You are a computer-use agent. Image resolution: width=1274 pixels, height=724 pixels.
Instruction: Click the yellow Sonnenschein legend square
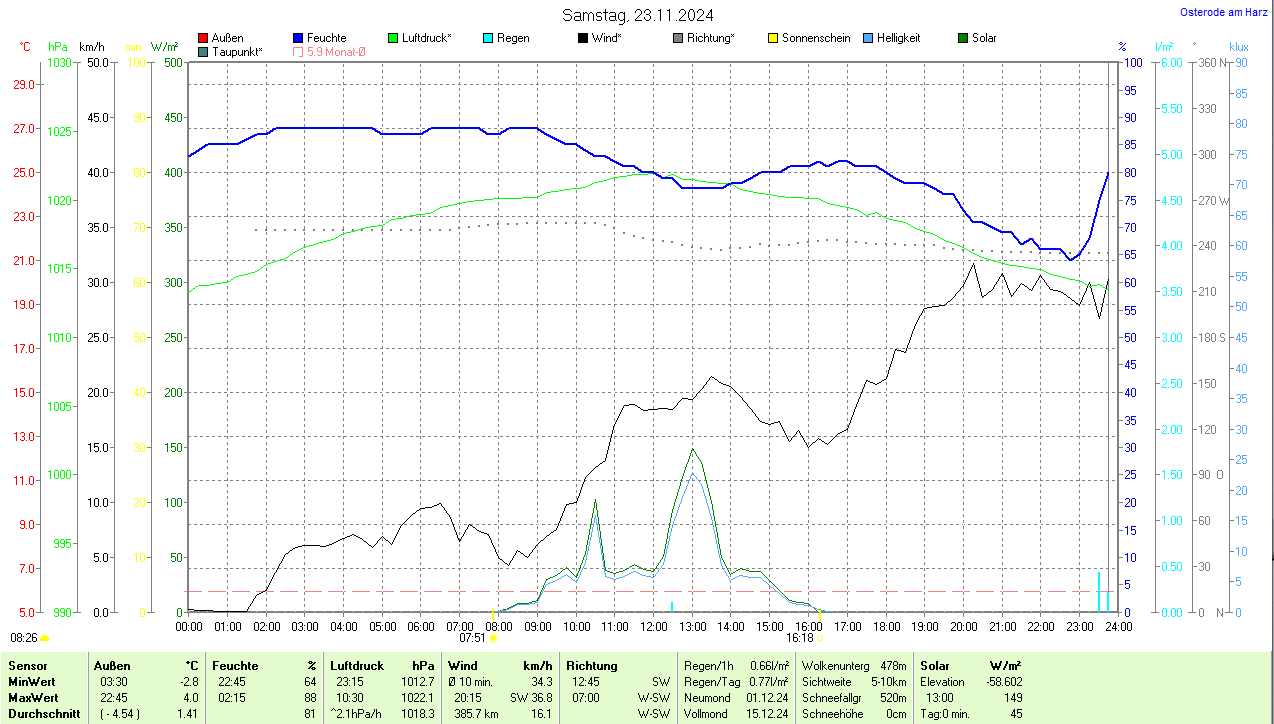[x=773, y=38]
